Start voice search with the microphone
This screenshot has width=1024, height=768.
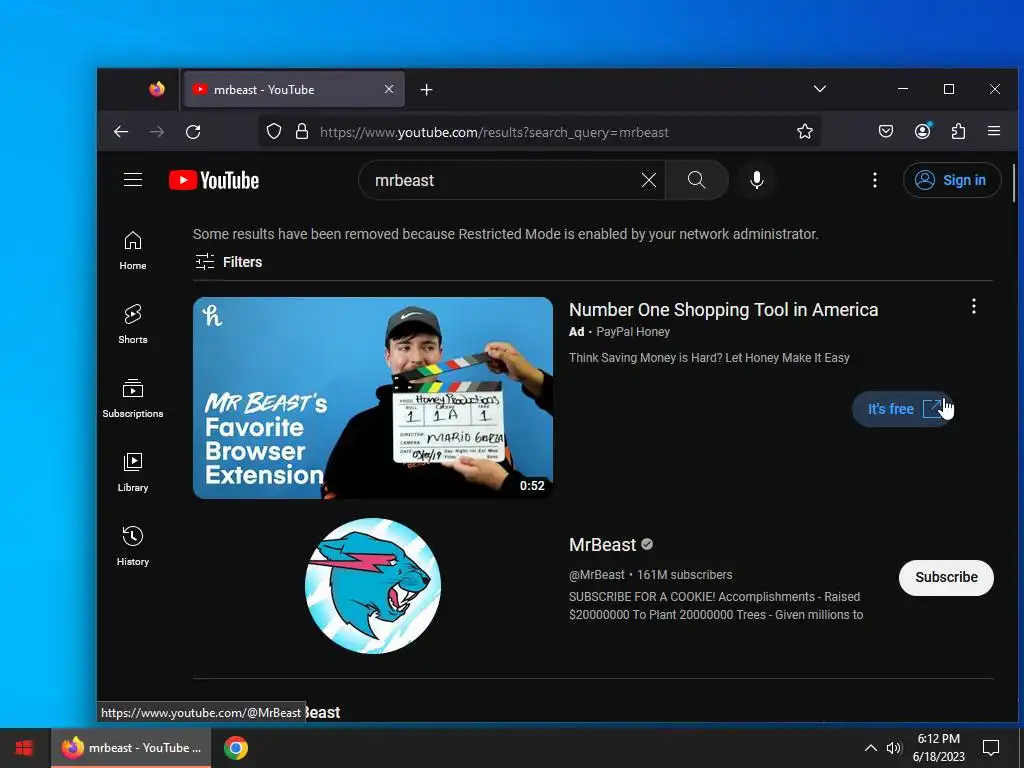[756, 180]
